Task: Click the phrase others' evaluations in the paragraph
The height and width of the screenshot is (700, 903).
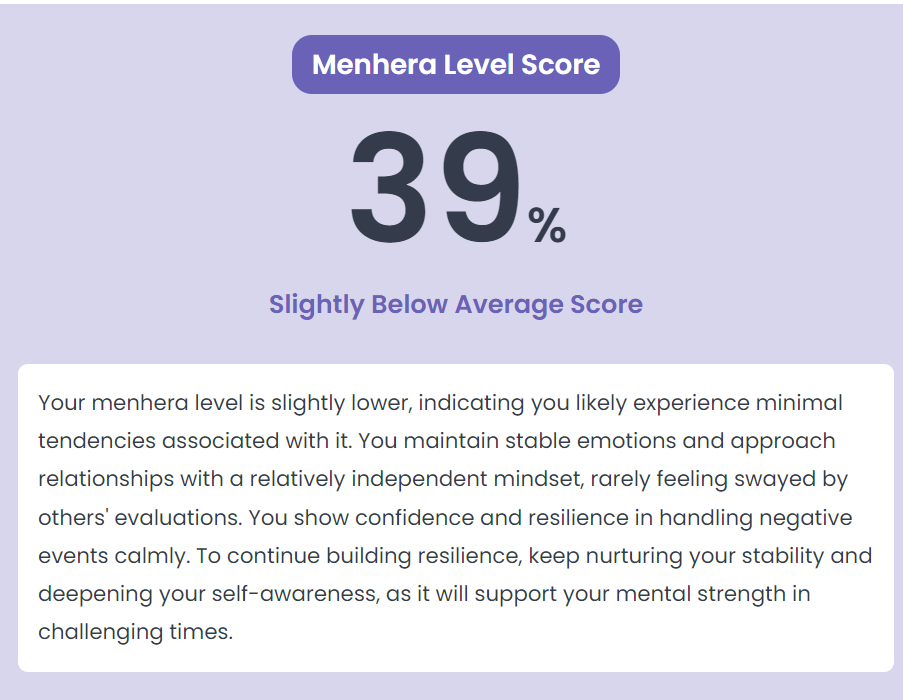Action: [x=140, y=518]
